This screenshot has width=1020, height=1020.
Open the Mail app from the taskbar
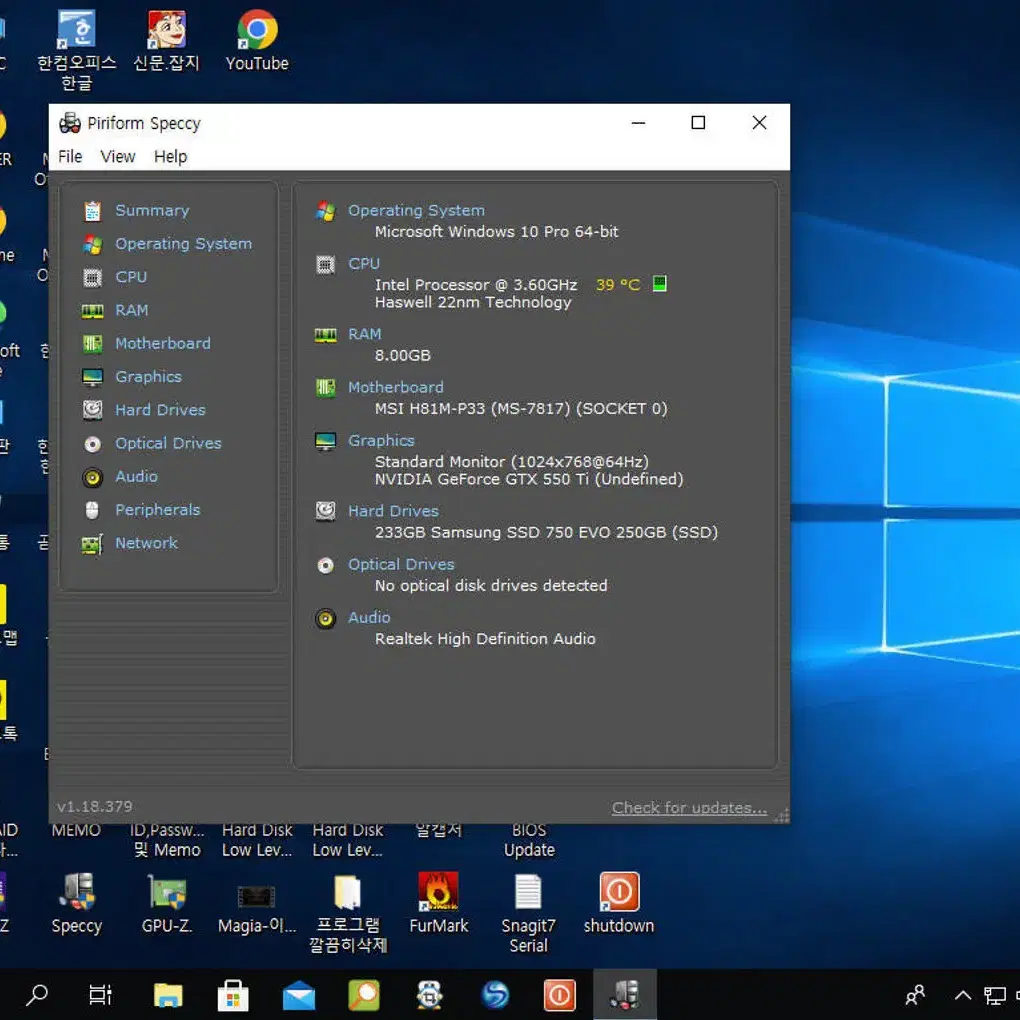click(x=299, y=996)
